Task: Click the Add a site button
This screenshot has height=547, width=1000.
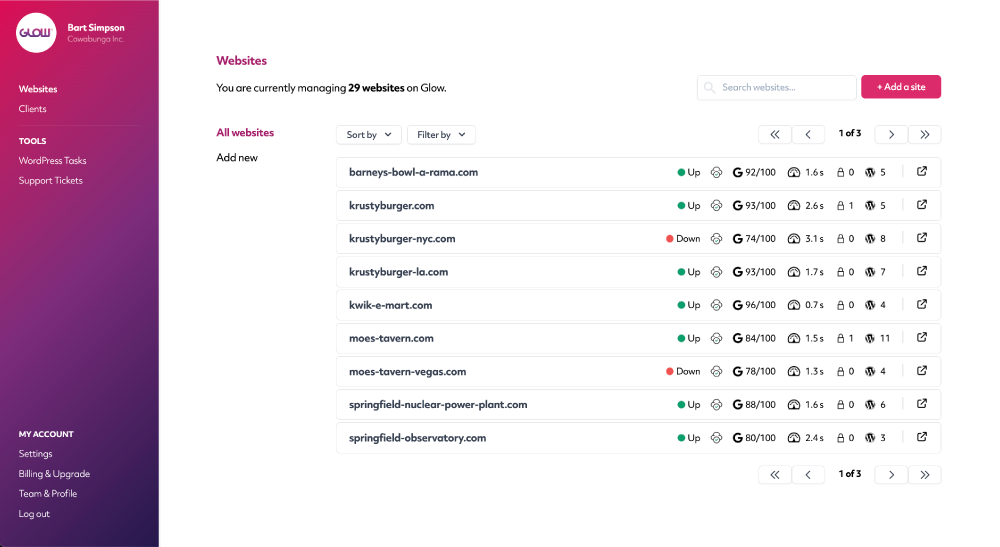Action: [x=901, y=87]
